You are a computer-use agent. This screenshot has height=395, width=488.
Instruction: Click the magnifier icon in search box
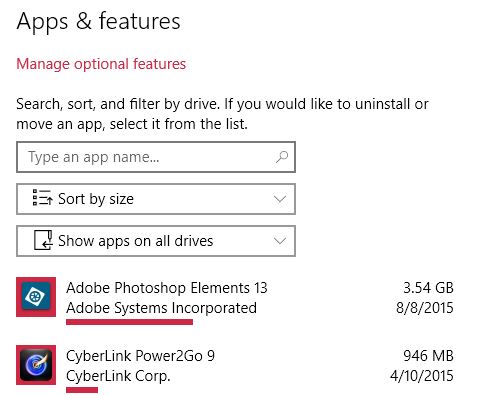click(281, 157)
